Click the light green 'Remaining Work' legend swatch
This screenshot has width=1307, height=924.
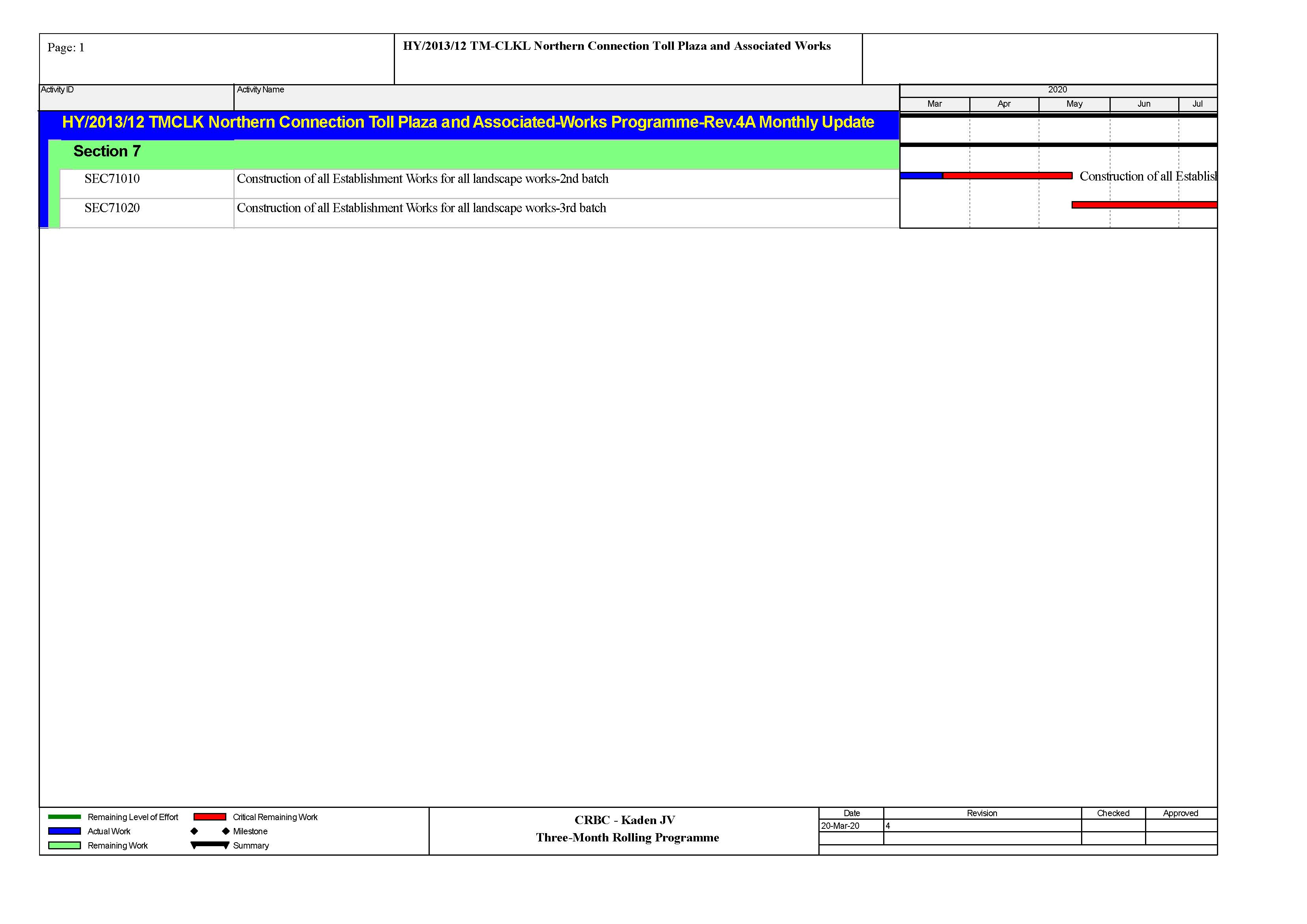[64, 845]
